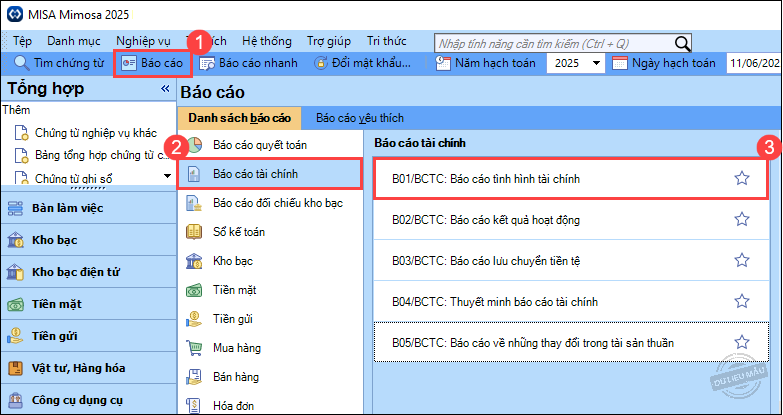Click Chứng từ nghiệp vụ khác document icon
Screen dimensions: 783x415
point(21,133)
